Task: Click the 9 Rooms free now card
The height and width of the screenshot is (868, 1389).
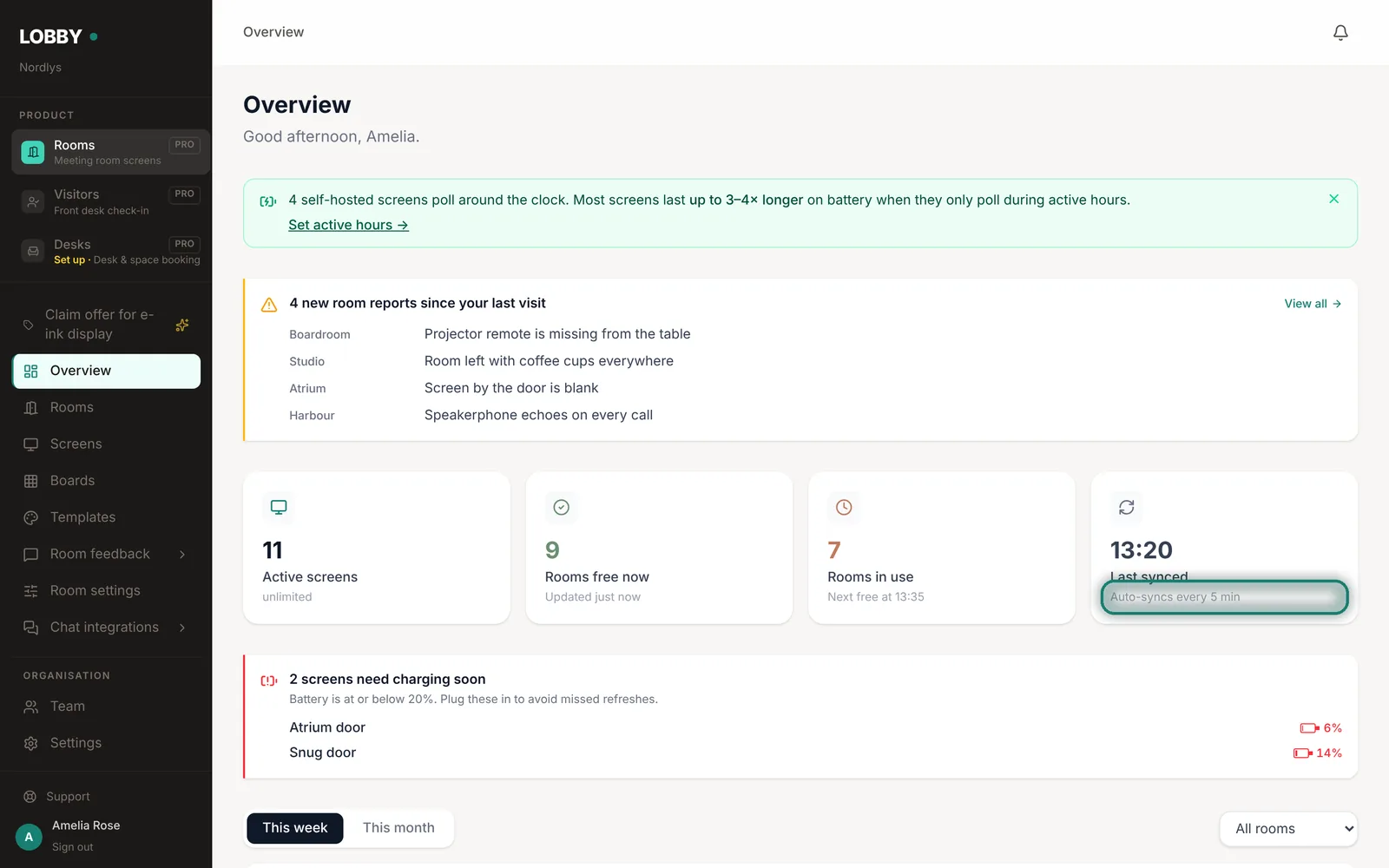Action: pos(659,548)
